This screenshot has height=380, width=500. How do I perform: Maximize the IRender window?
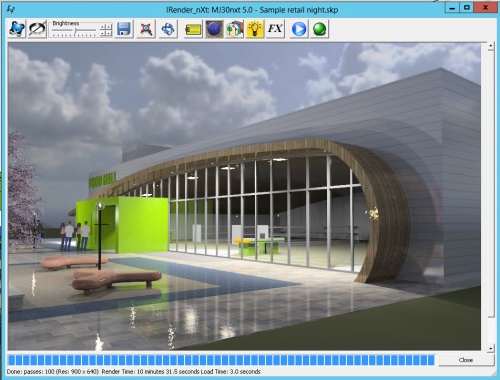click(x=467, y=8)
